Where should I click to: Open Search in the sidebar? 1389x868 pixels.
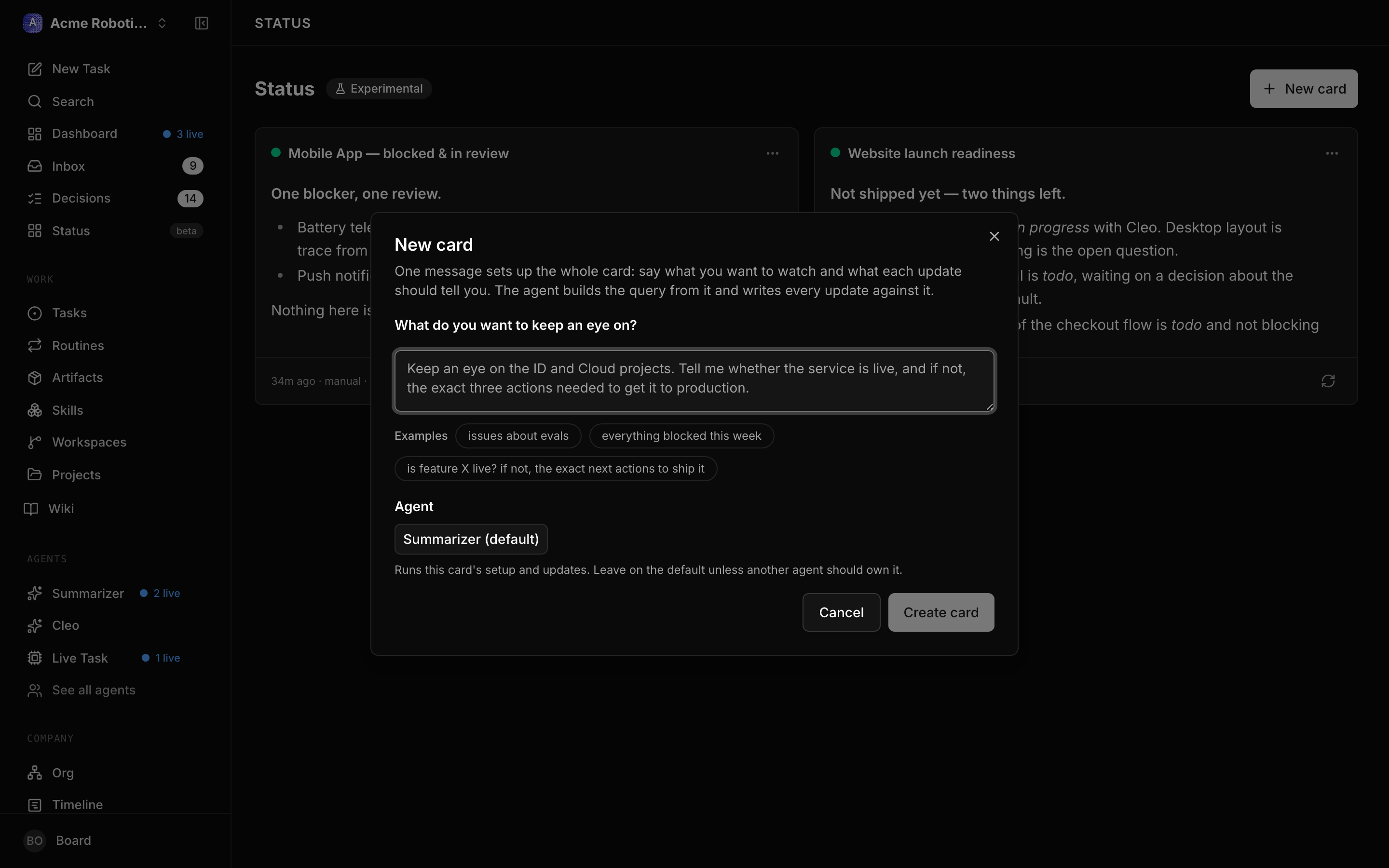[115, 102]
